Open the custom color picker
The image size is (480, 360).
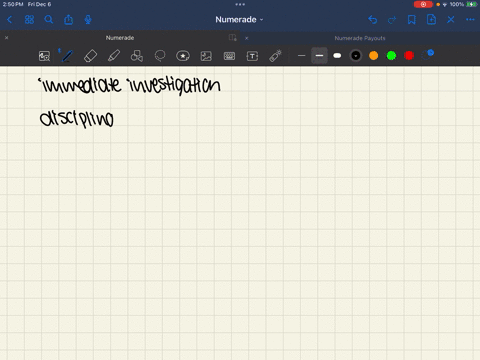pos(427,55)
